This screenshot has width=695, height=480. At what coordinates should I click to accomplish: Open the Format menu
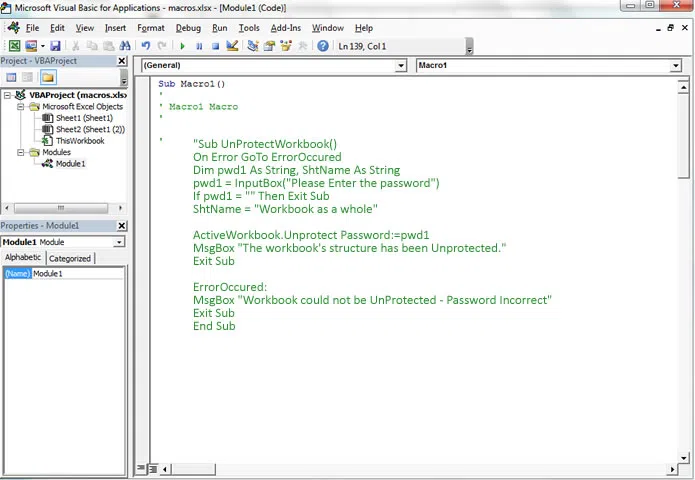click(151, 28)
